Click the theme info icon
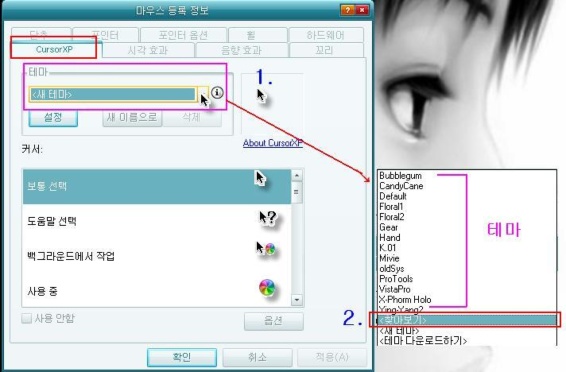The image size is (566, 372). (217, 93)
